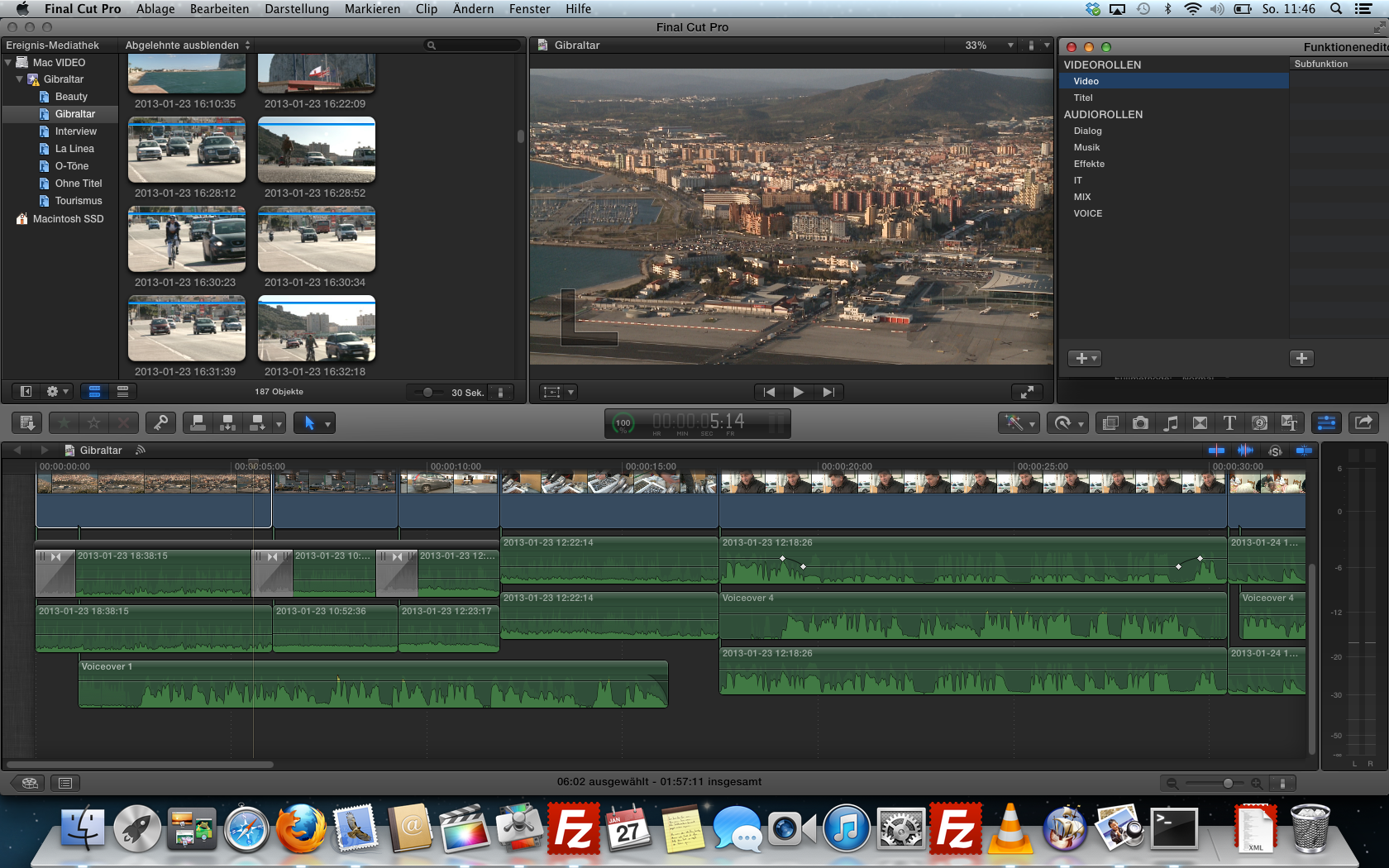Adjust the clip duration 30 Sek. slider

click(x=427, y=393)
